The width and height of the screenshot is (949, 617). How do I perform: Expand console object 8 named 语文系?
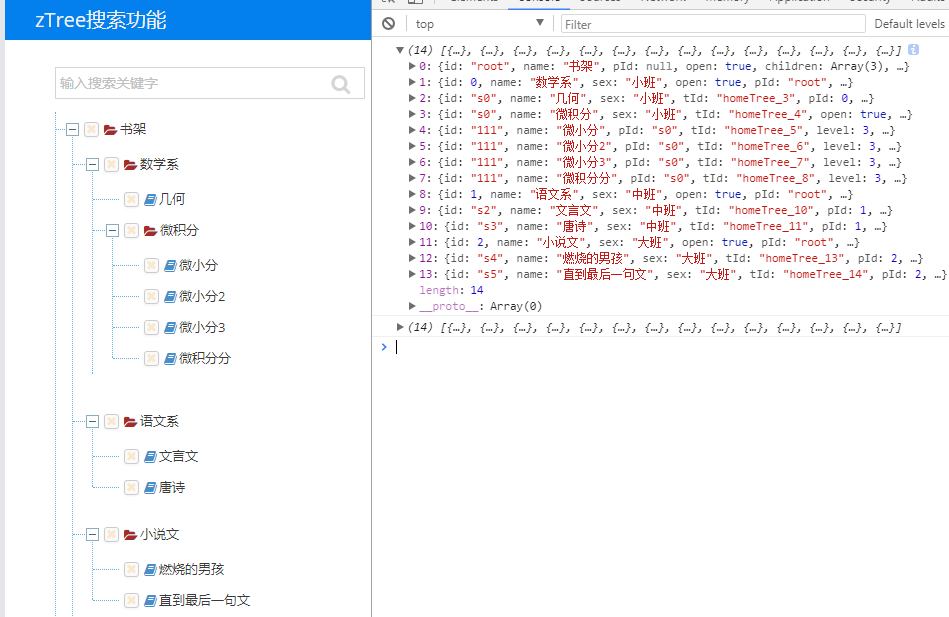click(x=412, y=194)
